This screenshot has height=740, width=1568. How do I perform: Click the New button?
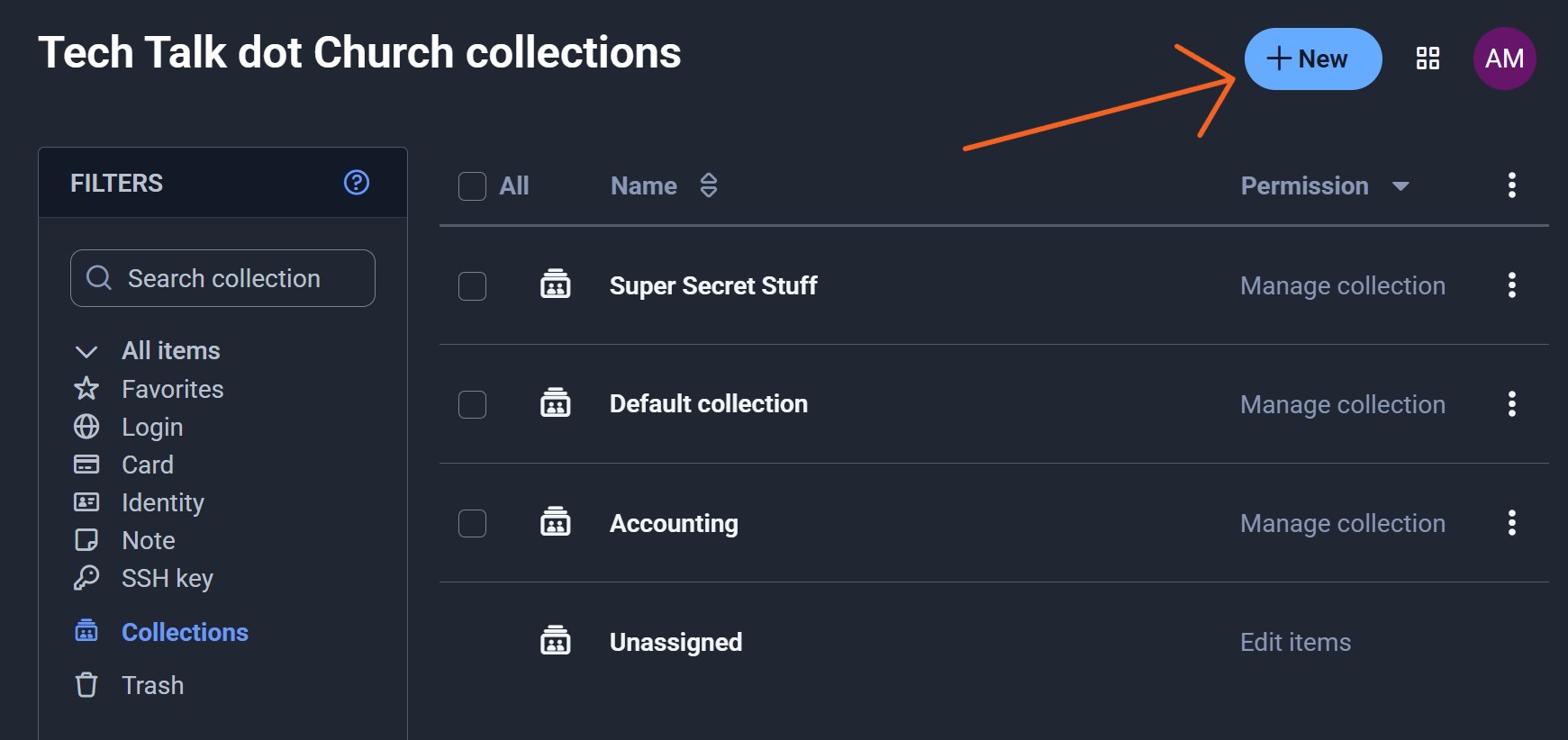1313,59
